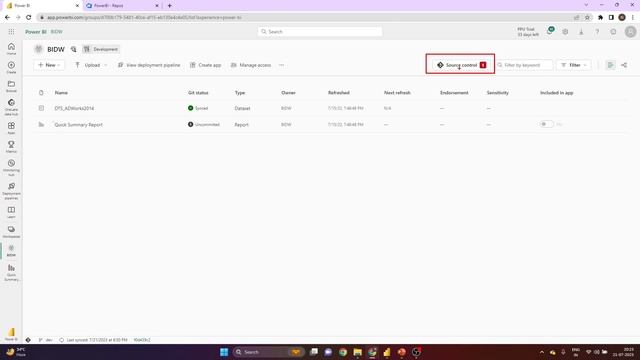Open Deployment pipelines in left navigation
This screenshot has height=360, width=640.
(11, 191)
